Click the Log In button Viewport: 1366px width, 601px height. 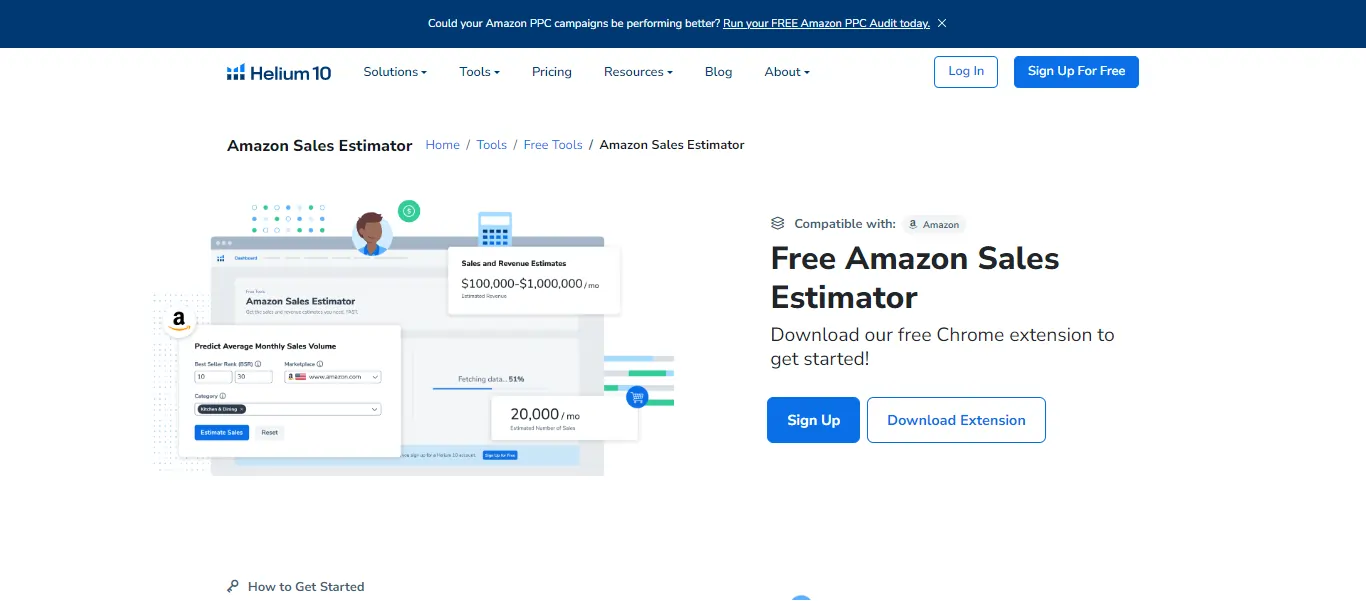point(966,72)
